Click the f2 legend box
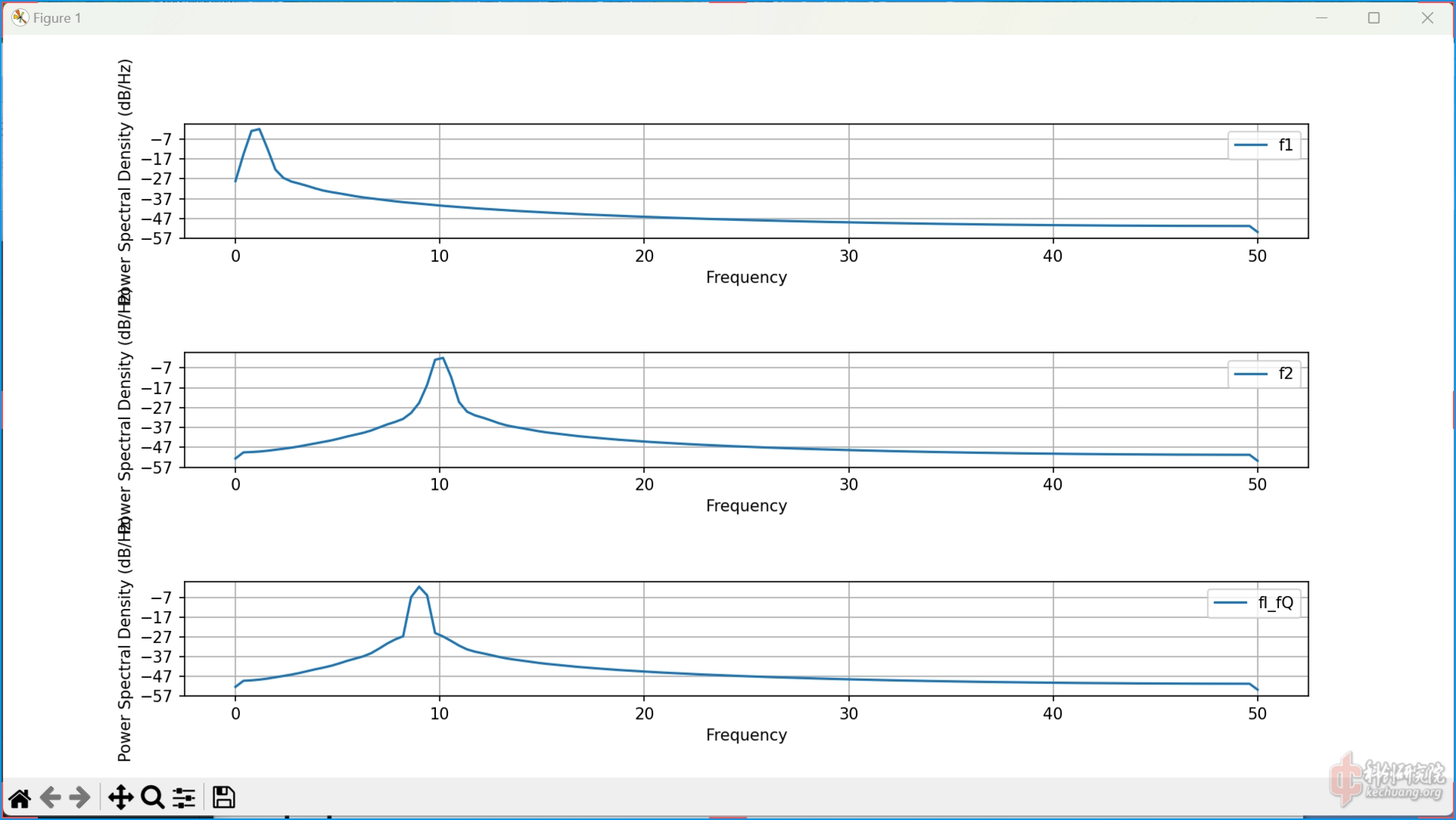Screen dimensions: 1456x820 point(1264,374)
